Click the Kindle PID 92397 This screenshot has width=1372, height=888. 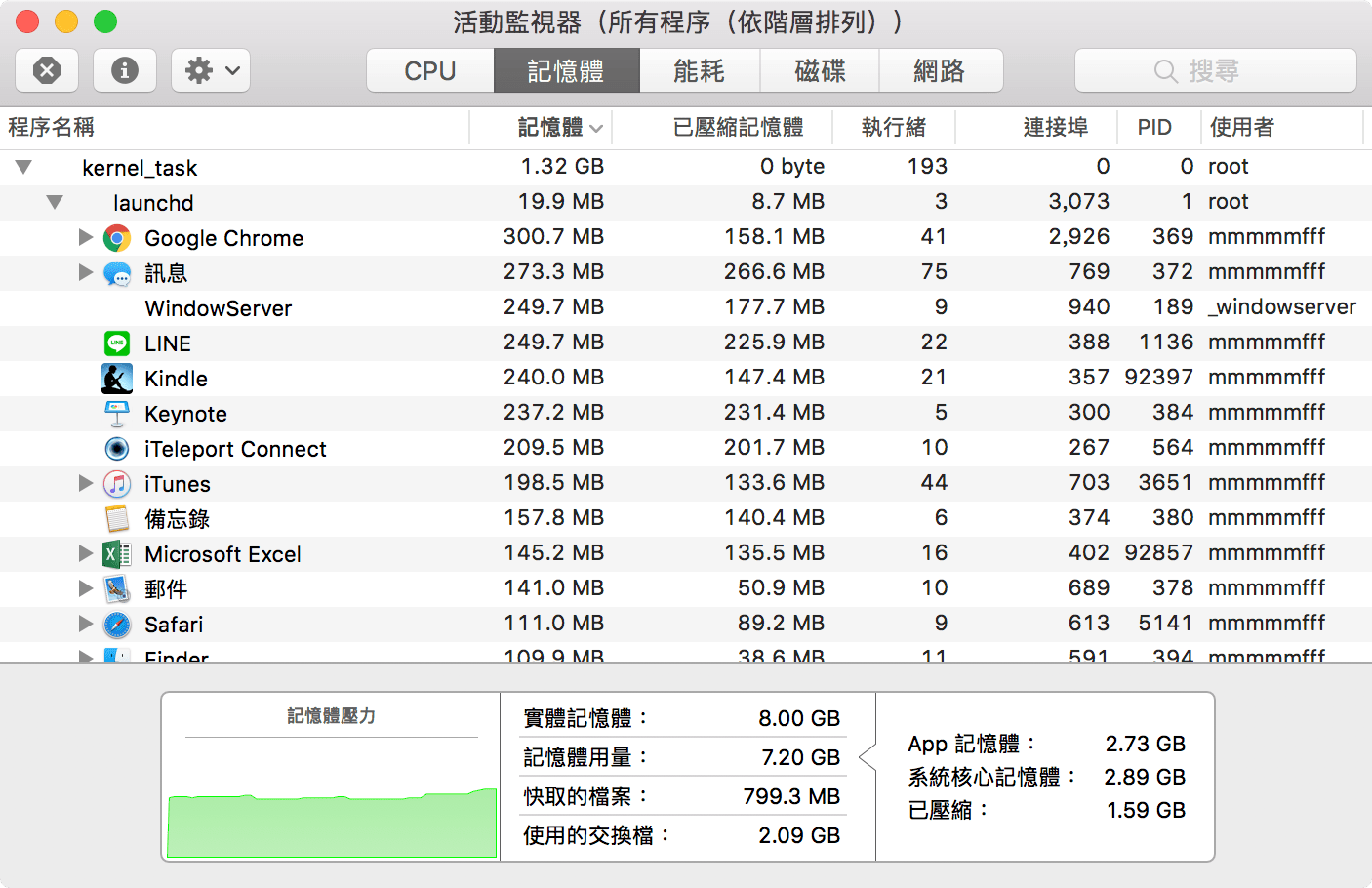pos(1158,378)
